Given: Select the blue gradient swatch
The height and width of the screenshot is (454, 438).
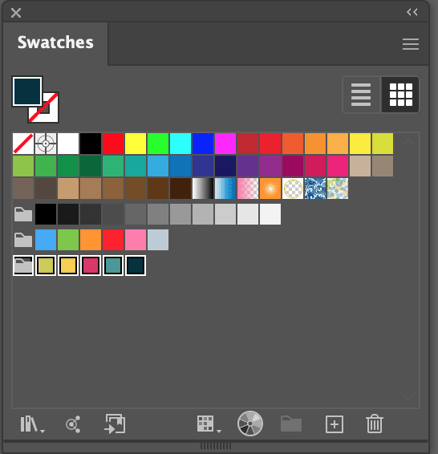Looking at the screenshot, I should click(225, 188).
